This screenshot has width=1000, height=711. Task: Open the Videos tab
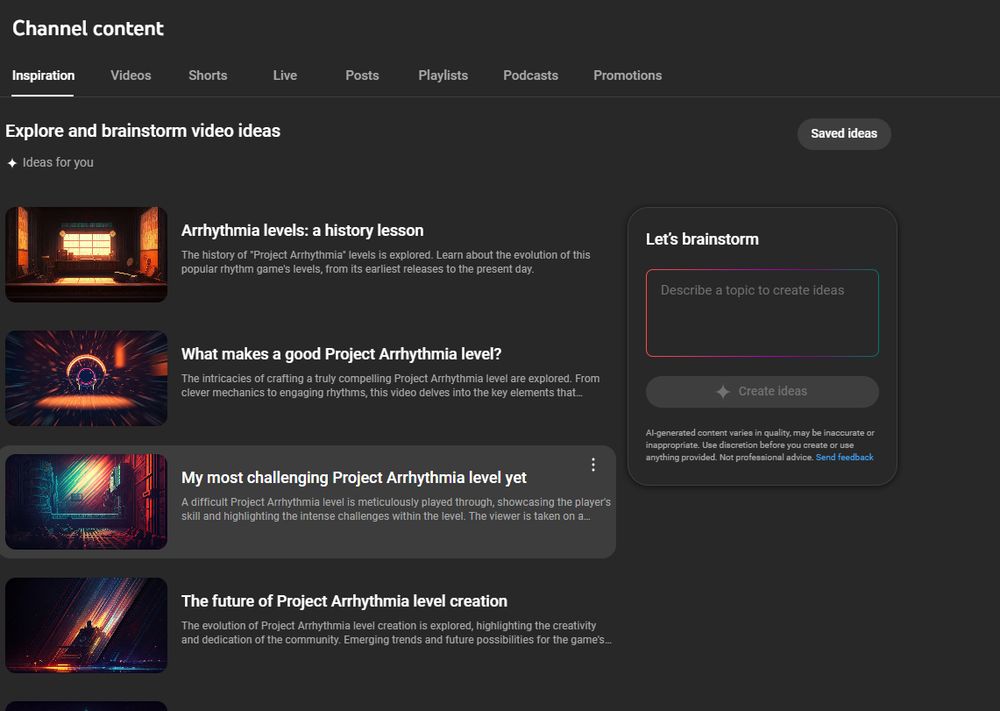tap(131, 75)
